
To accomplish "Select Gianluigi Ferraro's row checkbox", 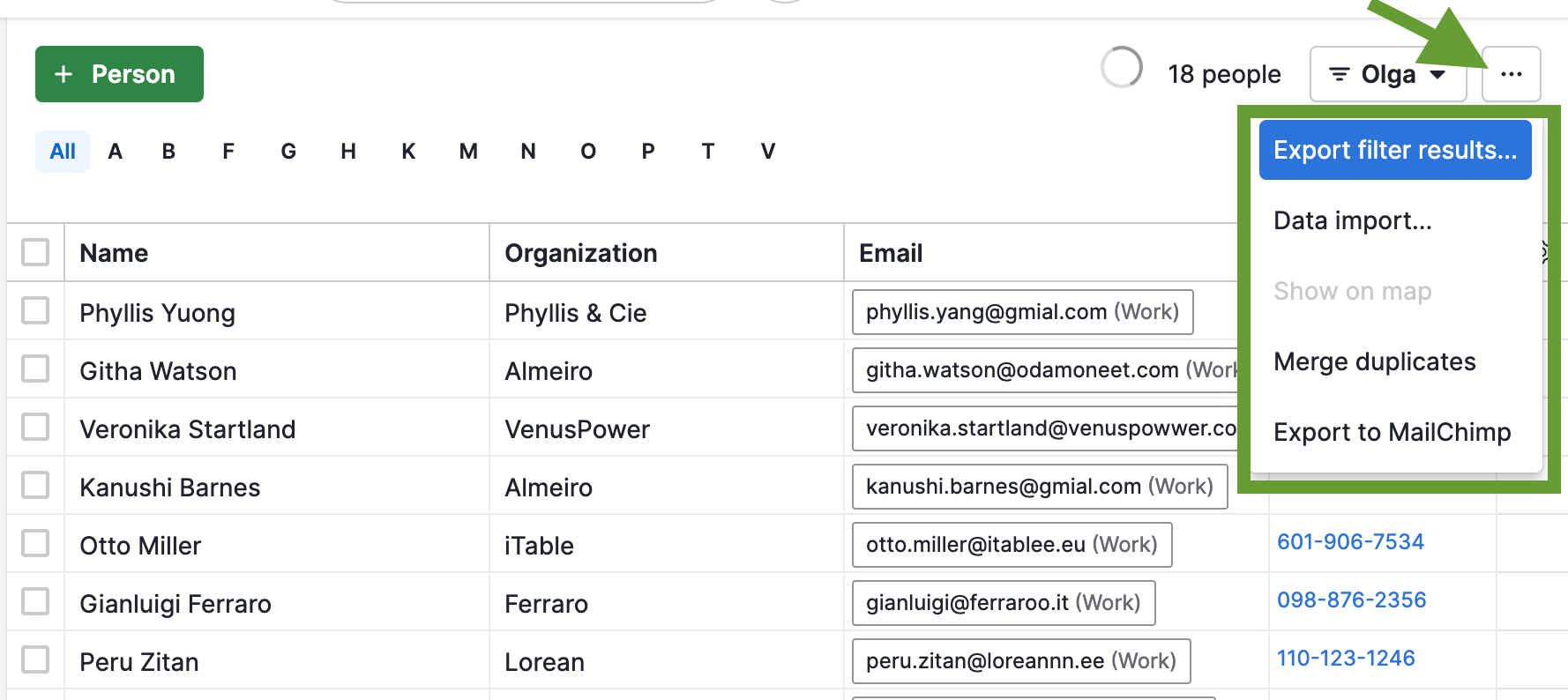I will point(35,601).
